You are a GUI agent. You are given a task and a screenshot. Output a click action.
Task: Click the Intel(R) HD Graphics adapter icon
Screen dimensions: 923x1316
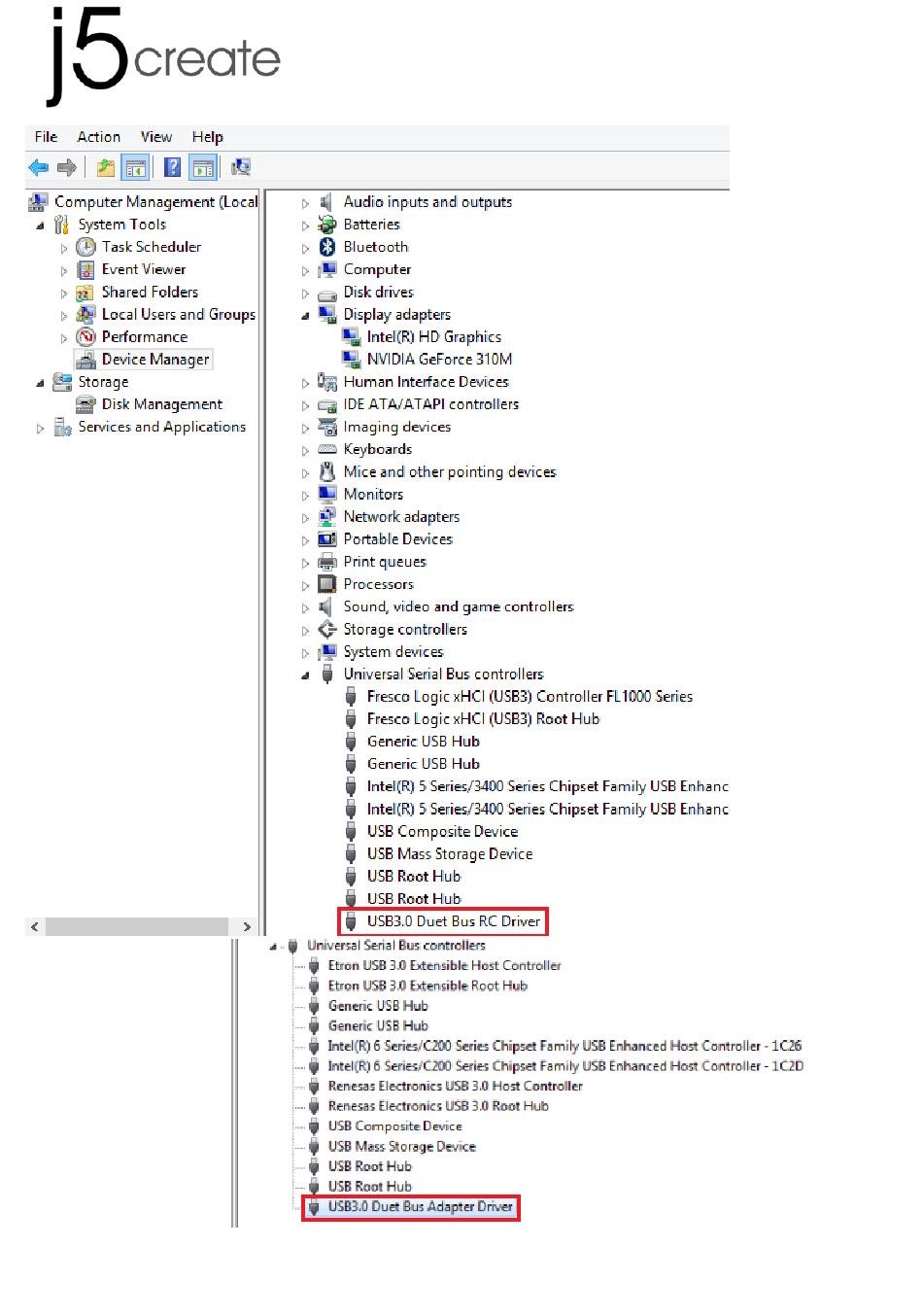tap(351, 336)
